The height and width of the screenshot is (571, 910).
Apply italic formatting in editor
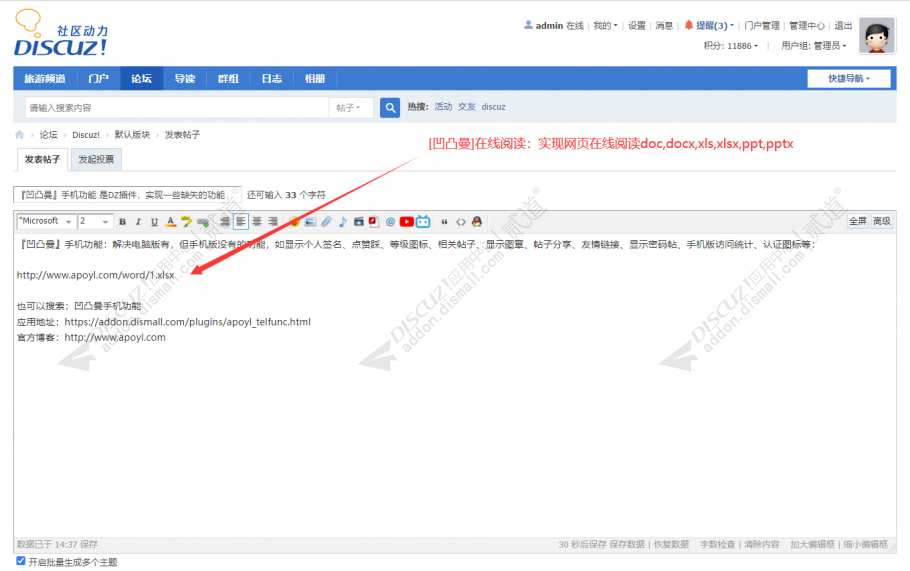point(138,222)
